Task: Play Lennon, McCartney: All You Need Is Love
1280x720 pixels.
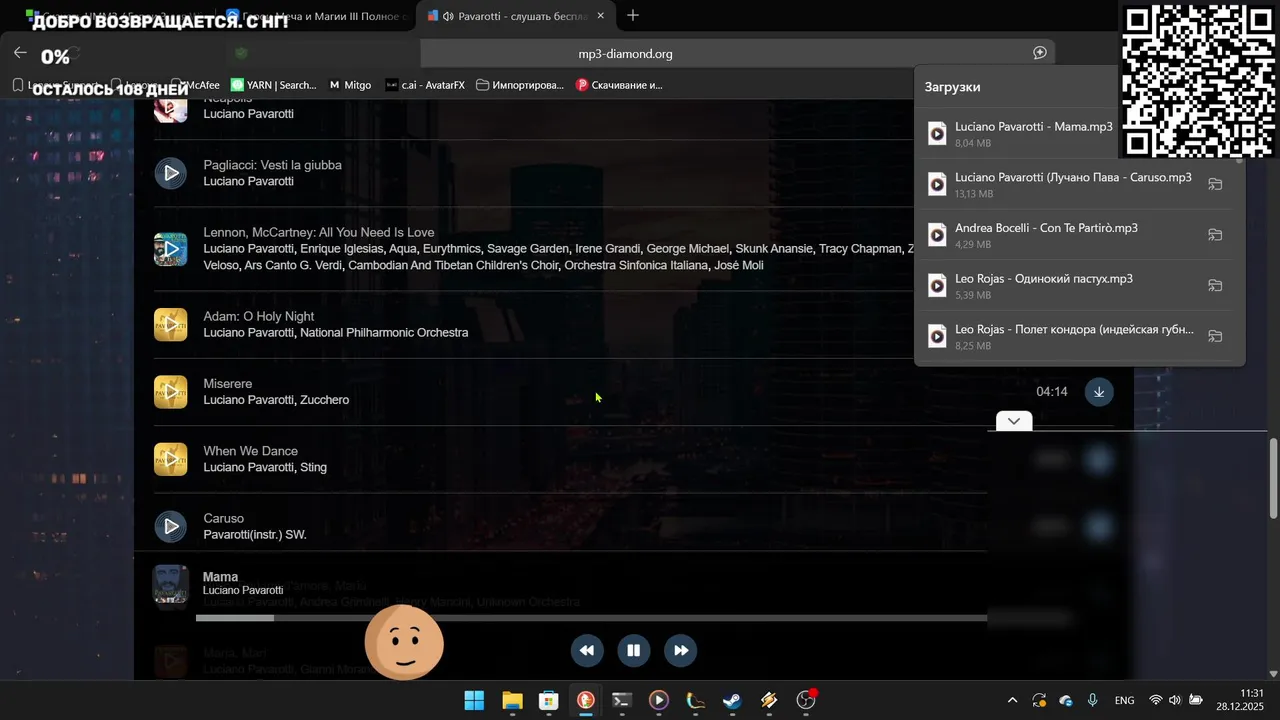Action: [x=171, y=249]
